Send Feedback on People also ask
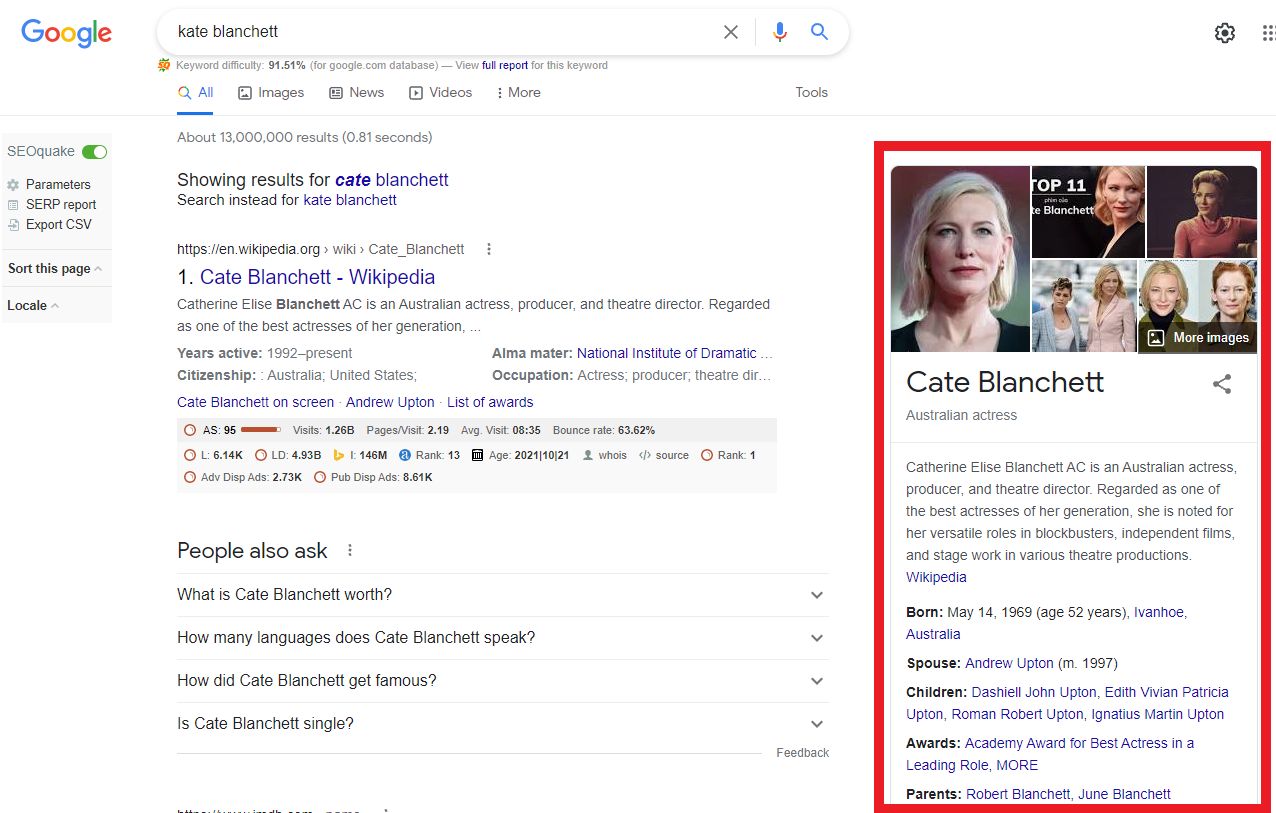This screenshot has width=1276, height=813. pos(803,753)
